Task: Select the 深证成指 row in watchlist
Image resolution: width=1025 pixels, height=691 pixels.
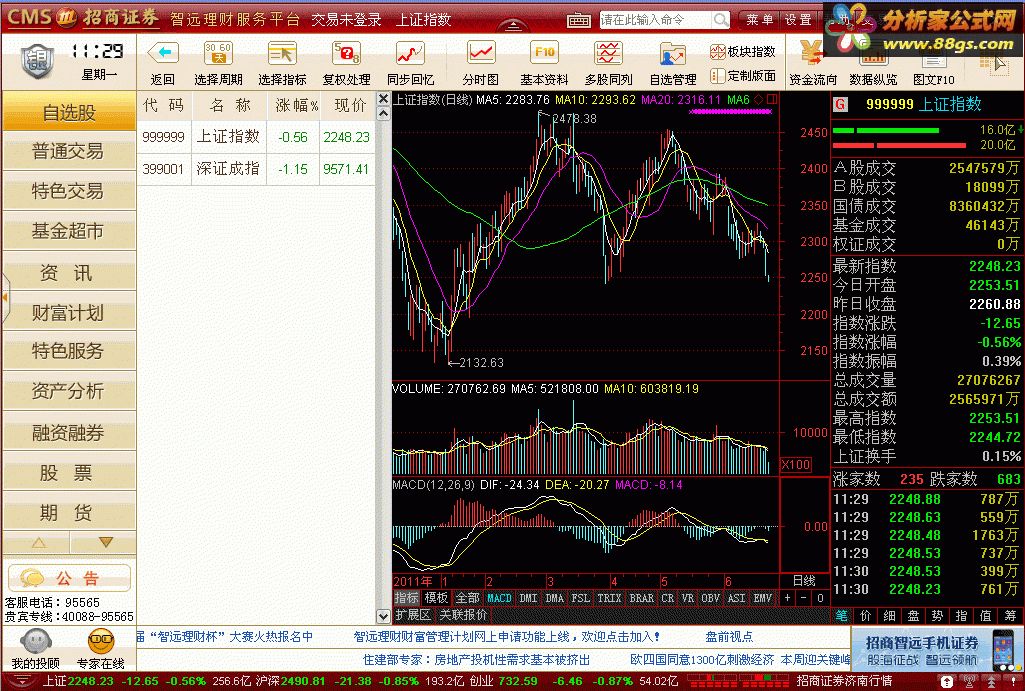Action: [256, 169]
